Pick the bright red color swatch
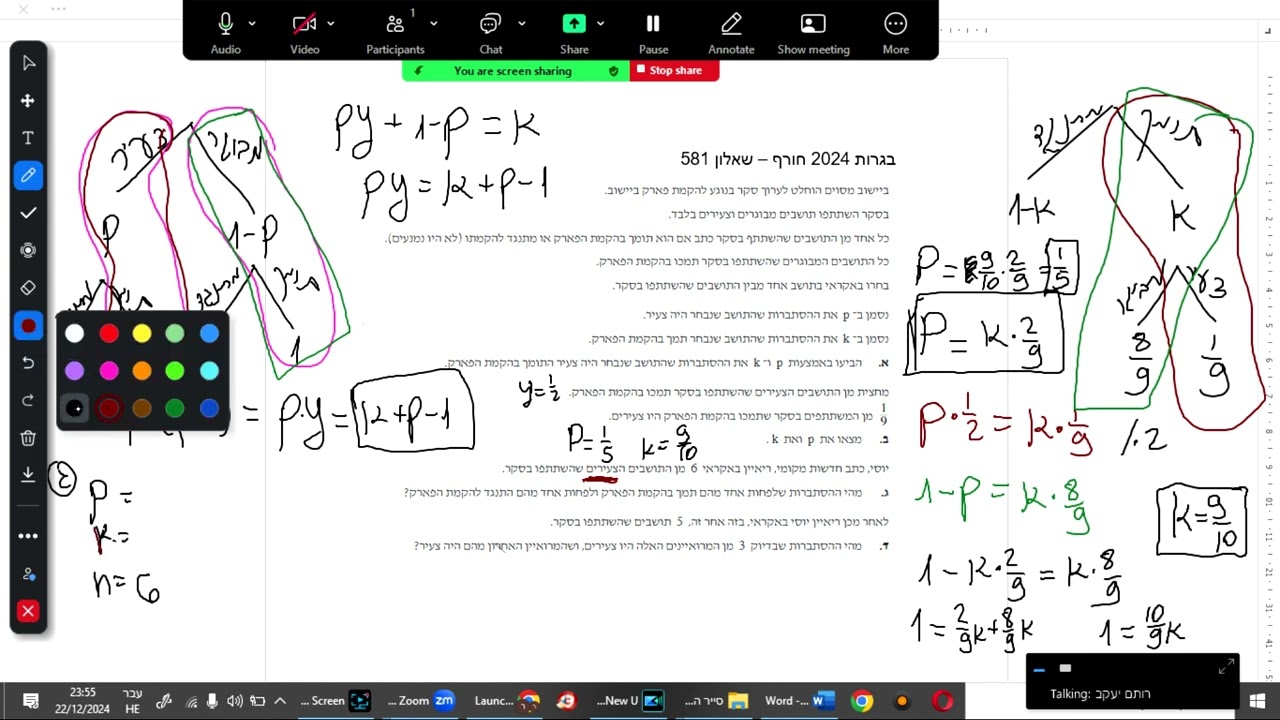1280x720 pixels. click(x=109, y=334)
